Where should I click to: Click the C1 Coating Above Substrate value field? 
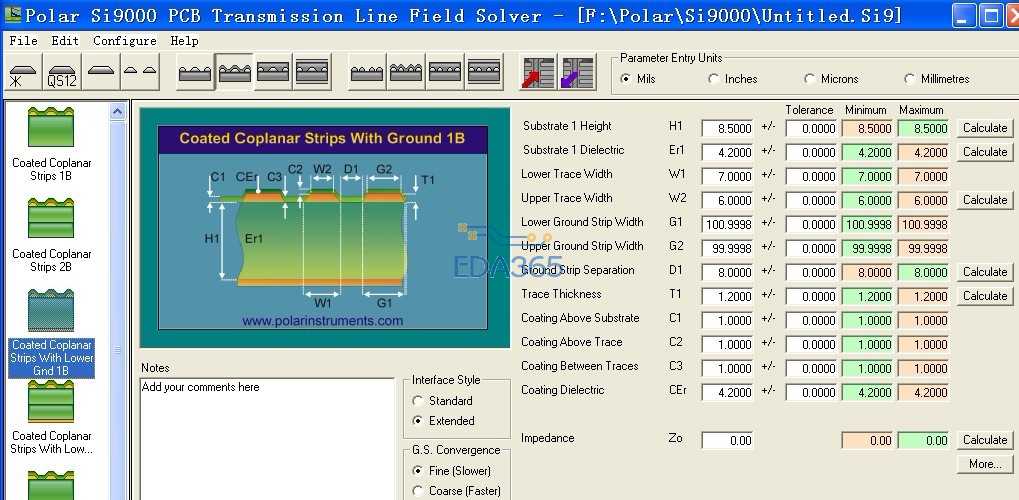pyautogui.click(x=727, y=321)
